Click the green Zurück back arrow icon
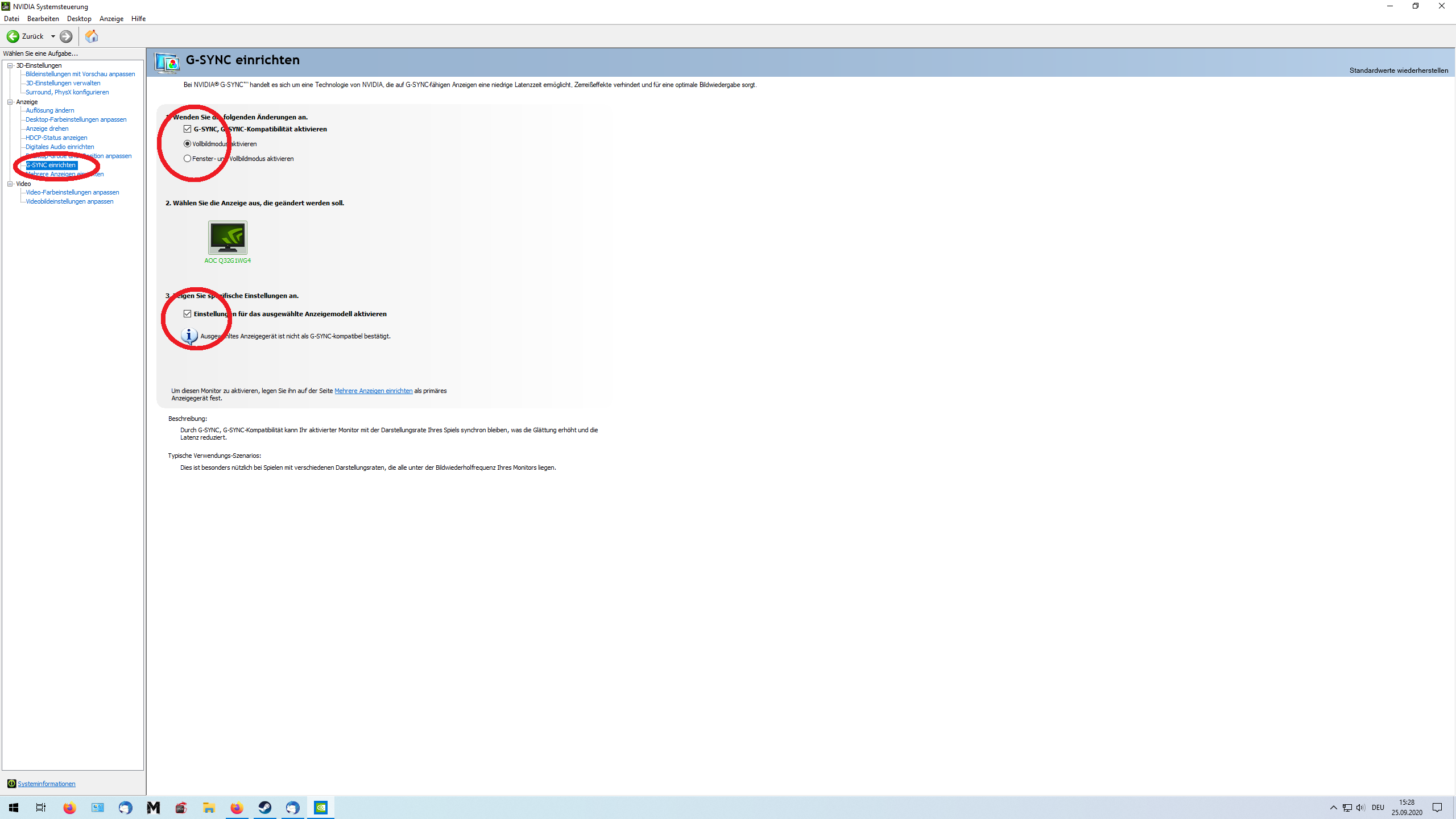Image resolution: width=1456 pixels, height=819 pixels. pyautogui.click(x=13, y=36)
